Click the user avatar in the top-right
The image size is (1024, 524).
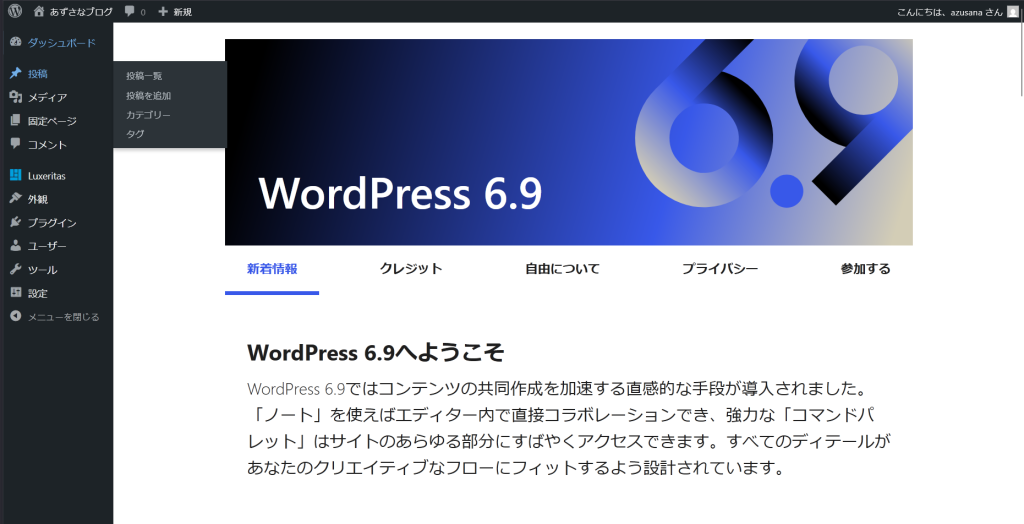(x=1012, y=11)
